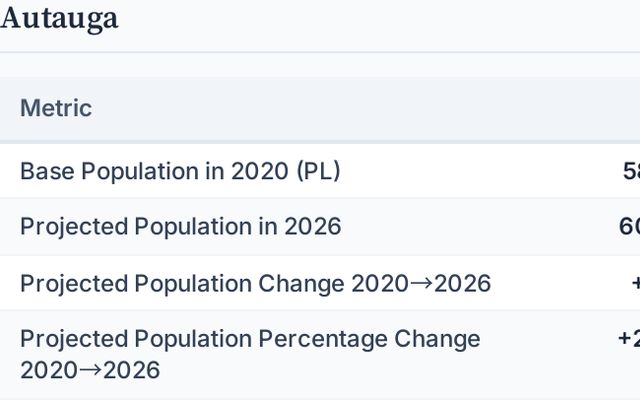Viewport: 640px width, 400px height.
Task: Click the percentage value beginning with +2
Action: pyautogui.click(x=629, y=339)
